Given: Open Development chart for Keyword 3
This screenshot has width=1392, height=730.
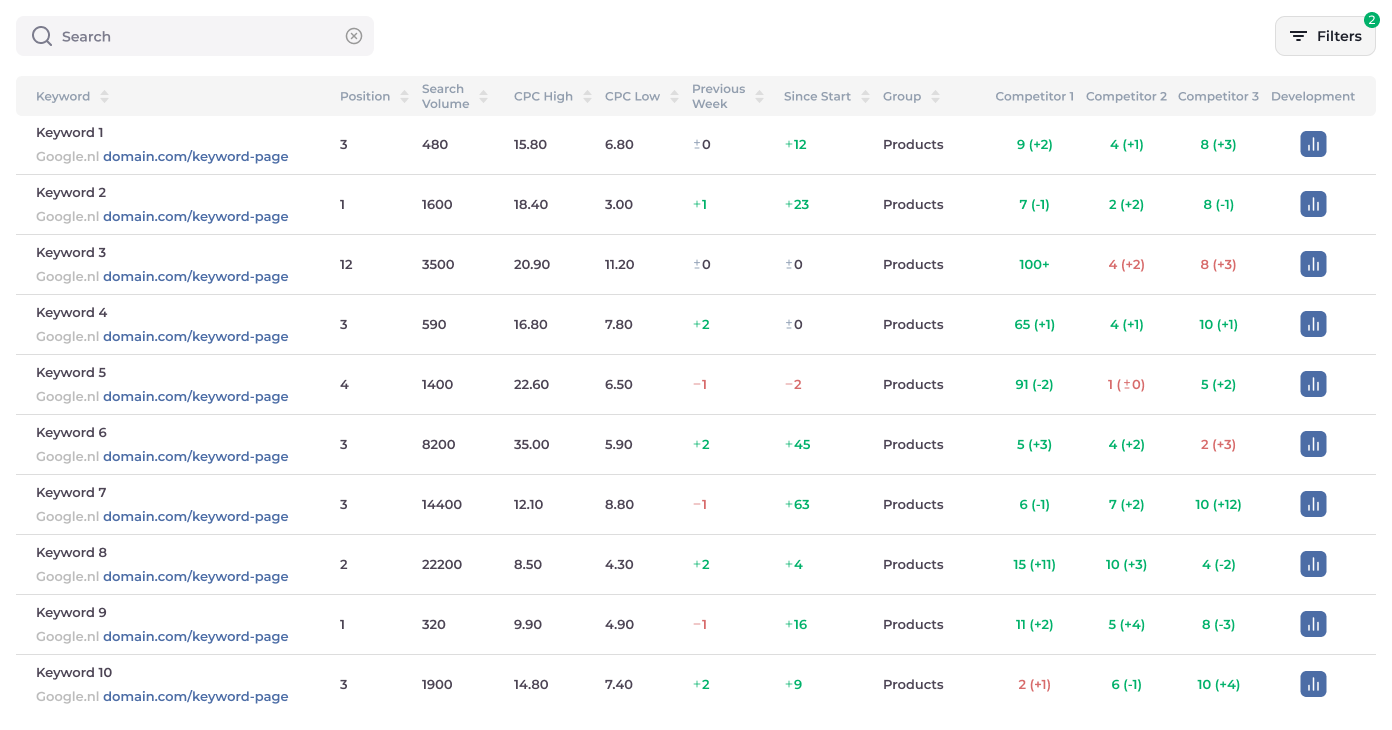Looking at the screenshot, I should (1313, 264).
